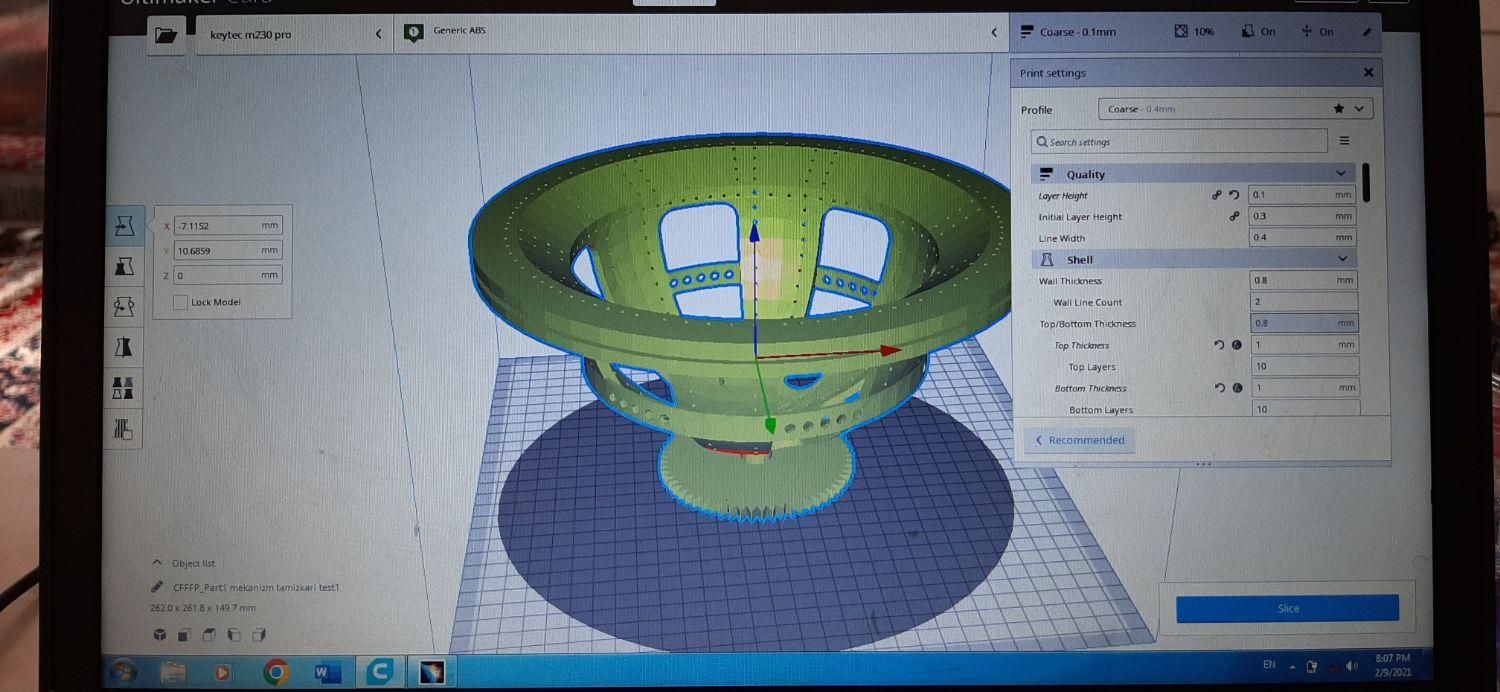The height and width of the screenshot is (692, 1500).
Task: Reset Layer Height to its default value
Action: click(x=1233, y=196)
